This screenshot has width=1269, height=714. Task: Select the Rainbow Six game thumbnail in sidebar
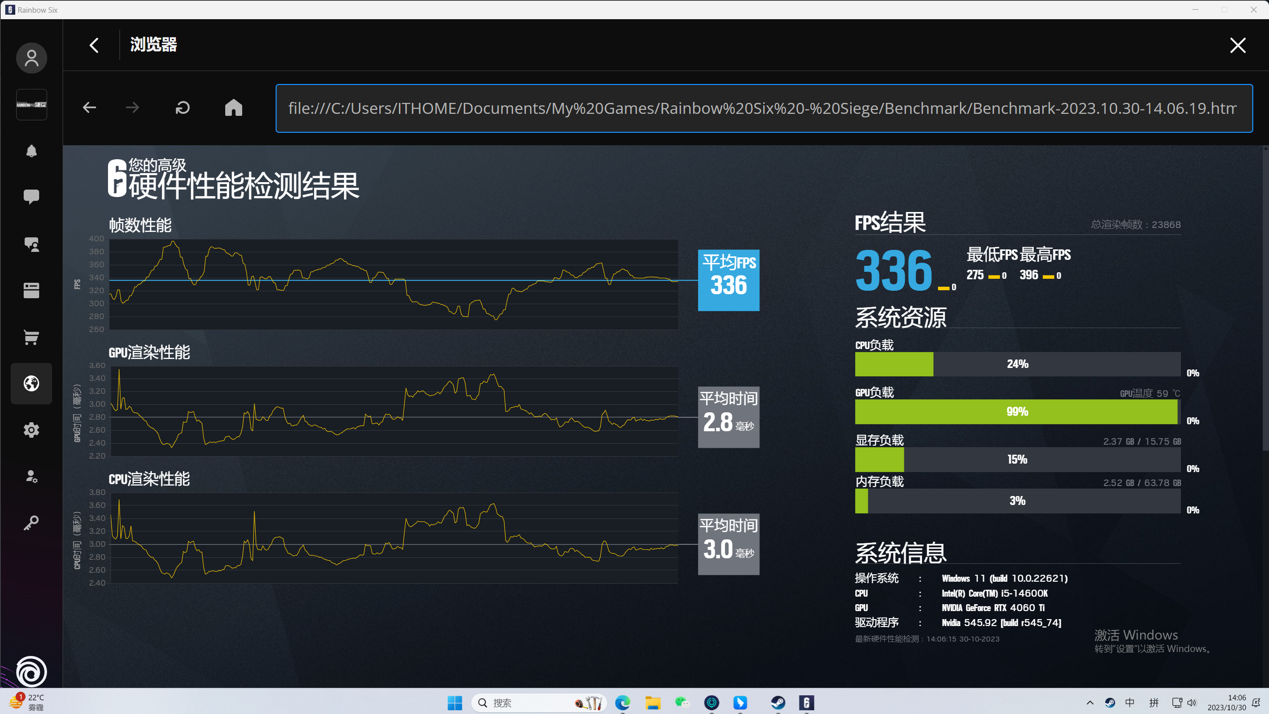(x=31, y=104)
